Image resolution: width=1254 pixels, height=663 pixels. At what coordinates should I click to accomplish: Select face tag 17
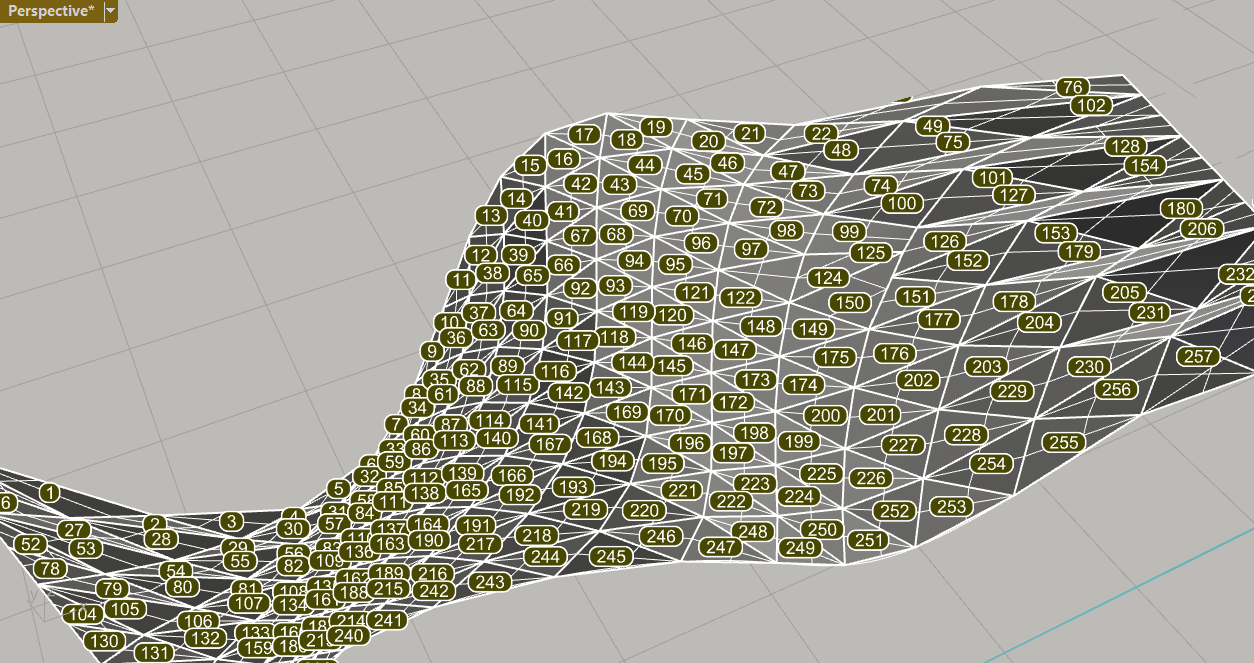[x=585, y=134]
